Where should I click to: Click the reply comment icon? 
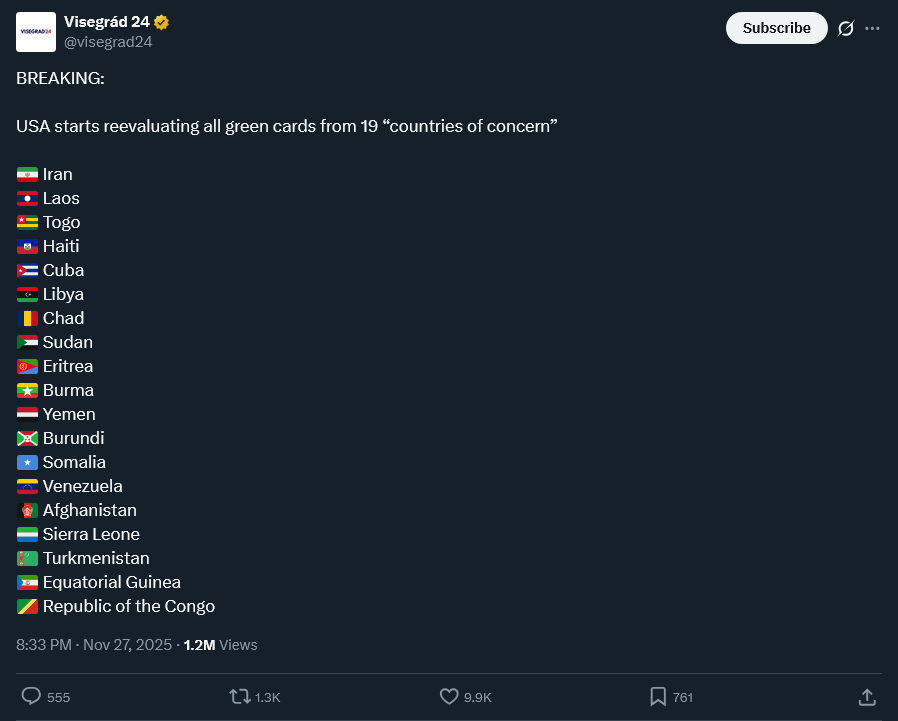click(31, 696)
